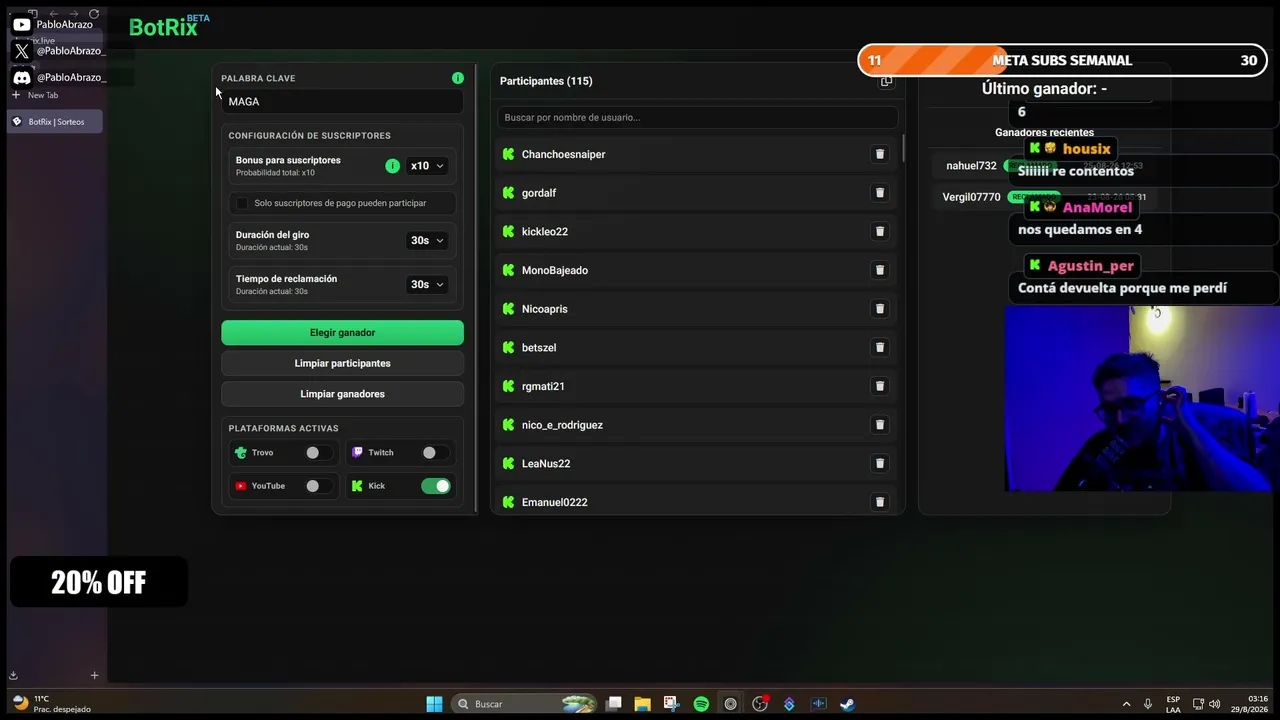Delete rgmati21 with its trash icon
The width and height of the screenshot is (1280, 720).
(880, 386)
